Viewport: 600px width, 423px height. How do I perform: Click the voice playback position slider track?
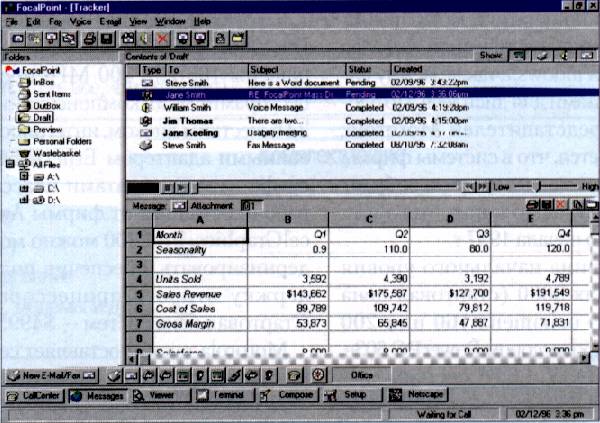[327, 188]
